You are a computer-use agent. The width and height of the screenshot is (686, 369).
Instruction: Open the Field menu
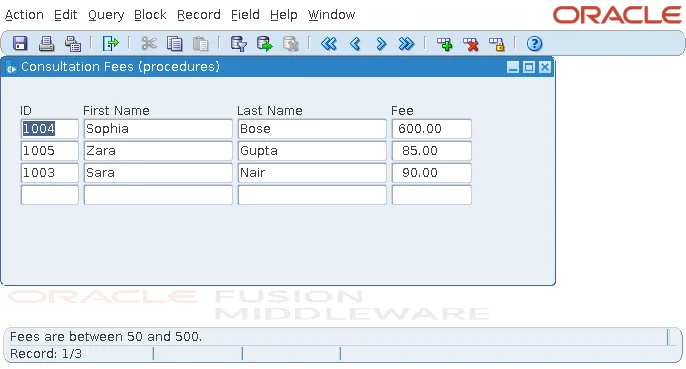tap(245, 15)
